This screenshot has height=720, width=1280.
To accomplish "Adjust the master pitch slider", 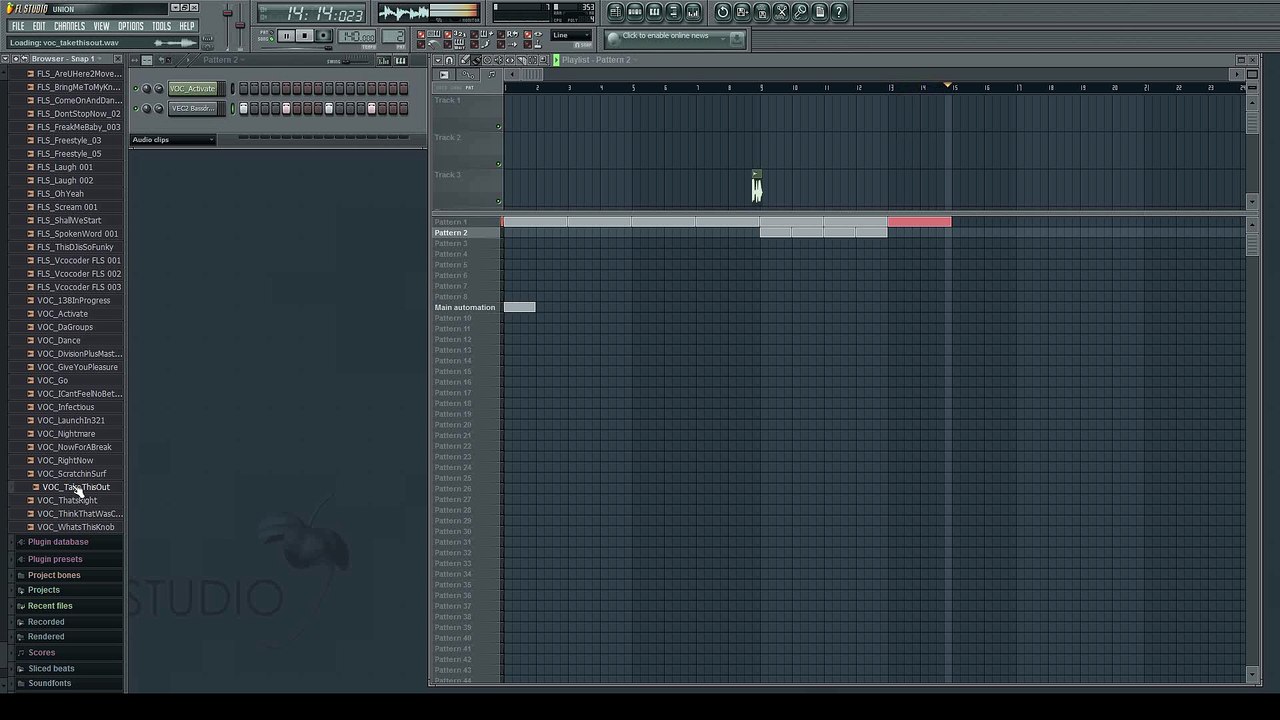I will [240, 25].
